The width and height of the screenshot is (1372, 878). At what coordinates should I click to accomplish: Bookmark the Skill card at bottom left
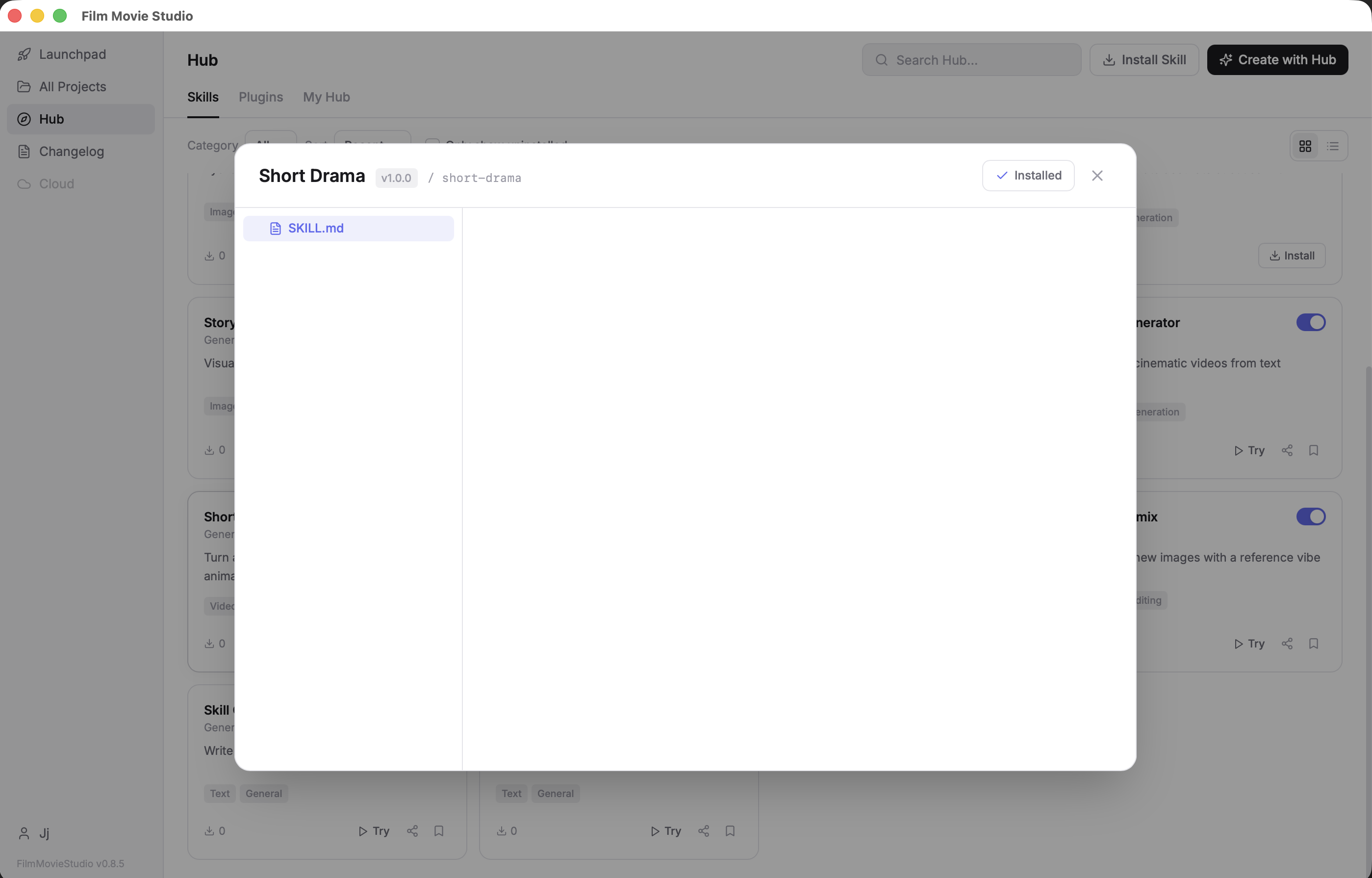[438, 831]
